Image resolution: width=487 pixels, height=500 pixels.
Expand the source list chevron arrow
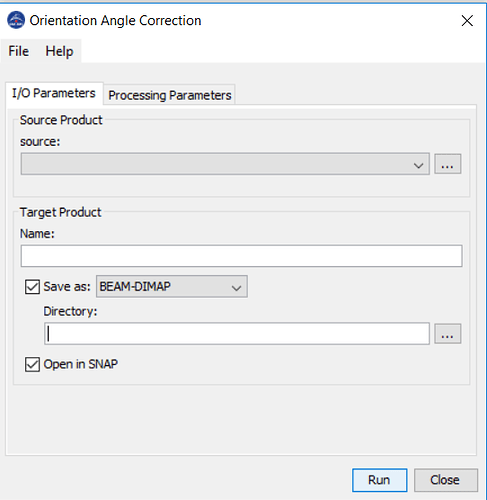click(418, 165)
